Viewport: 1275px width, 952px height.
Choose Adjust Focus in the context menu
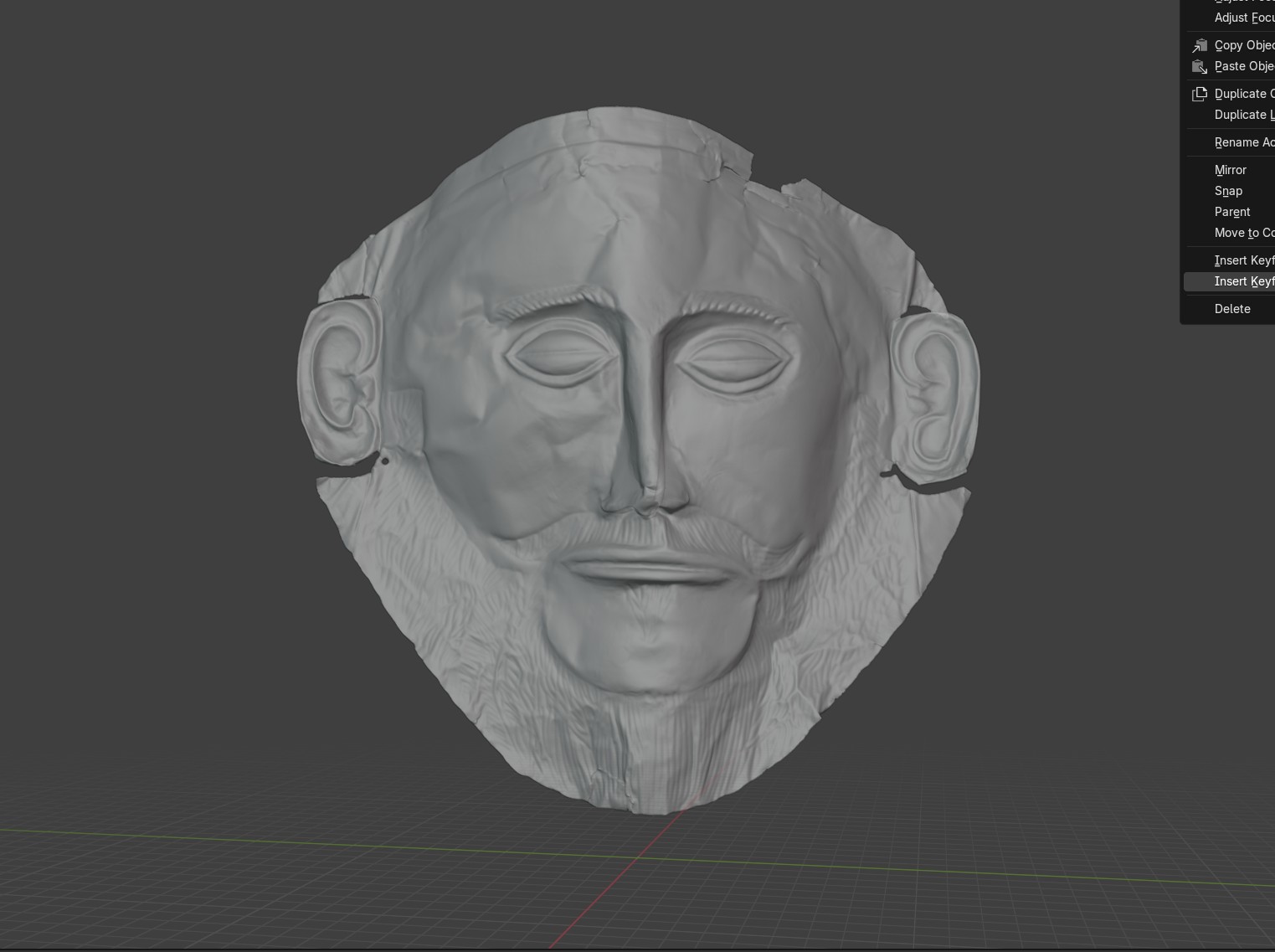pyautogui.click(x=1244, y=18)
